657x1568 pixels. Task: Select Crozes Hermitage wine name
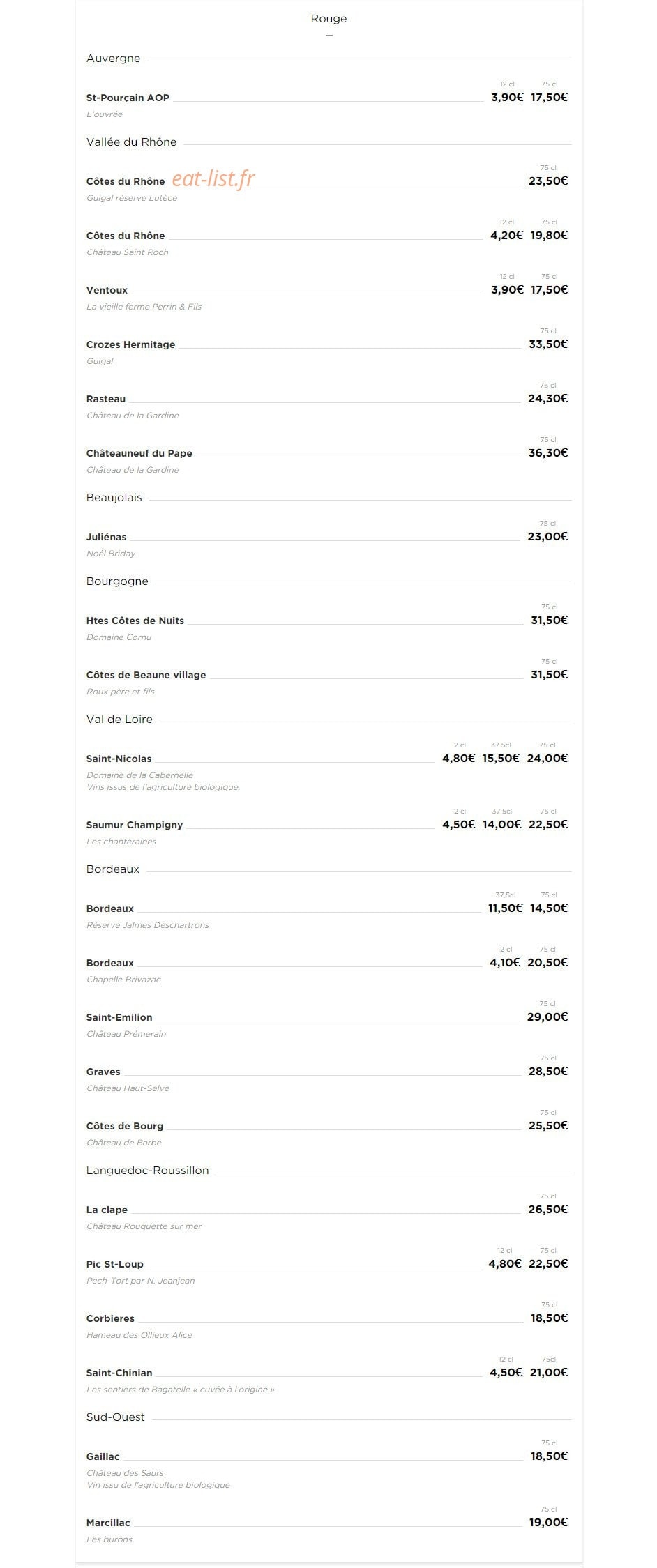[x=130, y=344]
